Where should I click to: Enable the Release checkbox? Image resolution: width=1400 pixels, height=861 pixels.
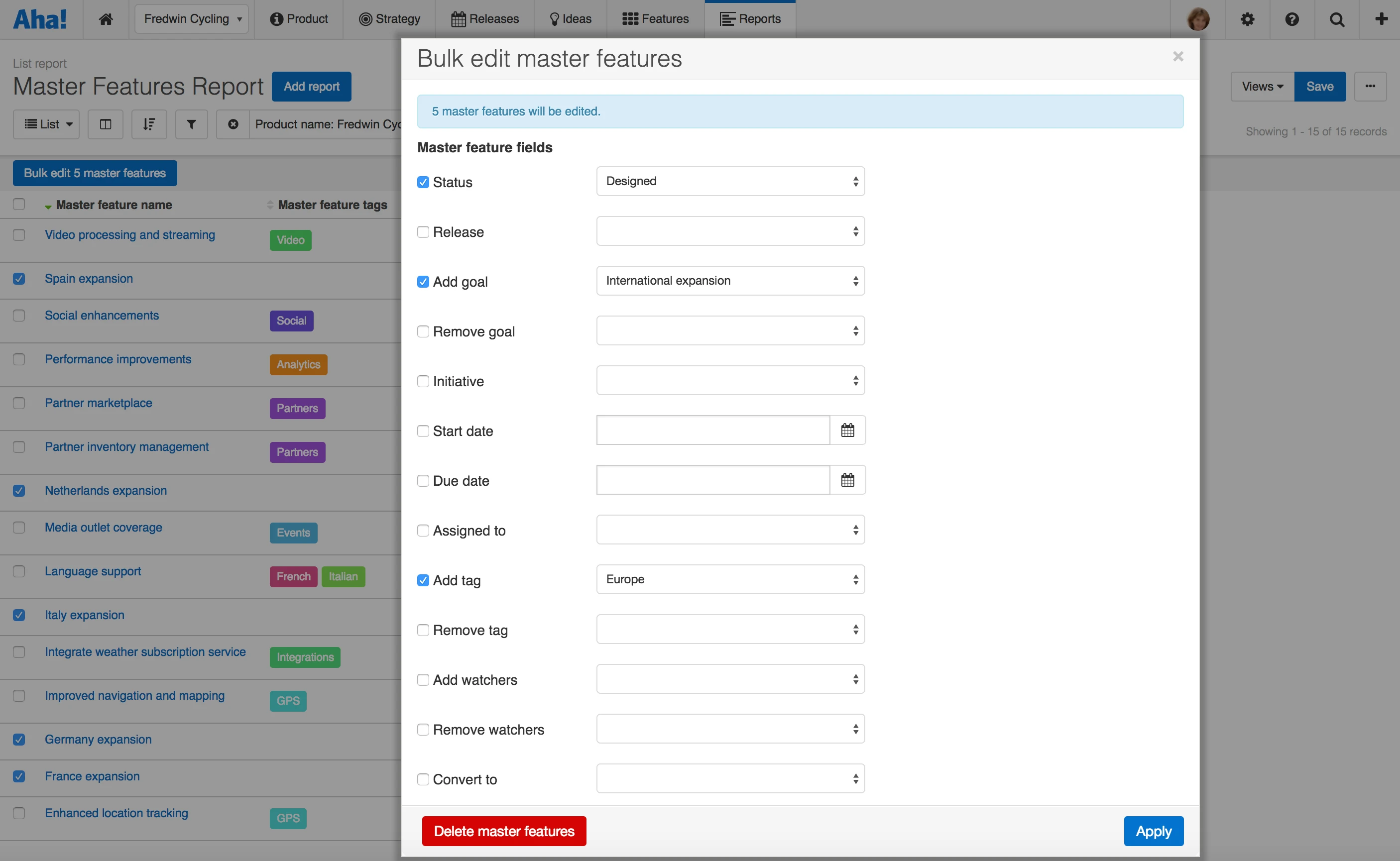coord(423,232)
